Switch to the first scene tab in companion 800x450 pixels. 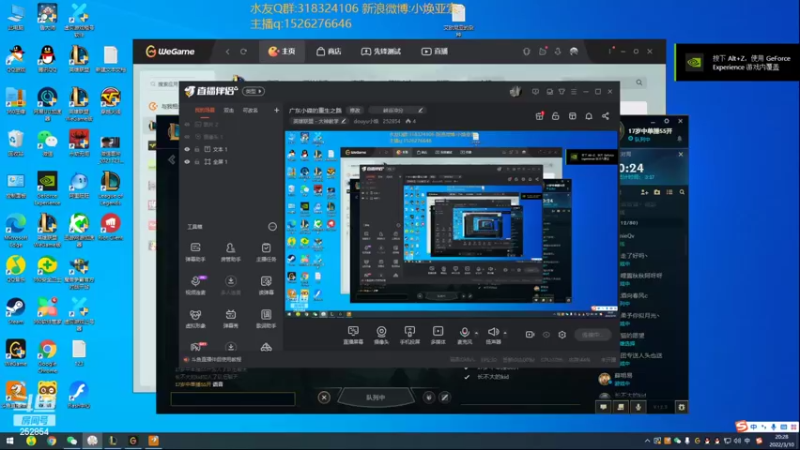pos(205,110)
